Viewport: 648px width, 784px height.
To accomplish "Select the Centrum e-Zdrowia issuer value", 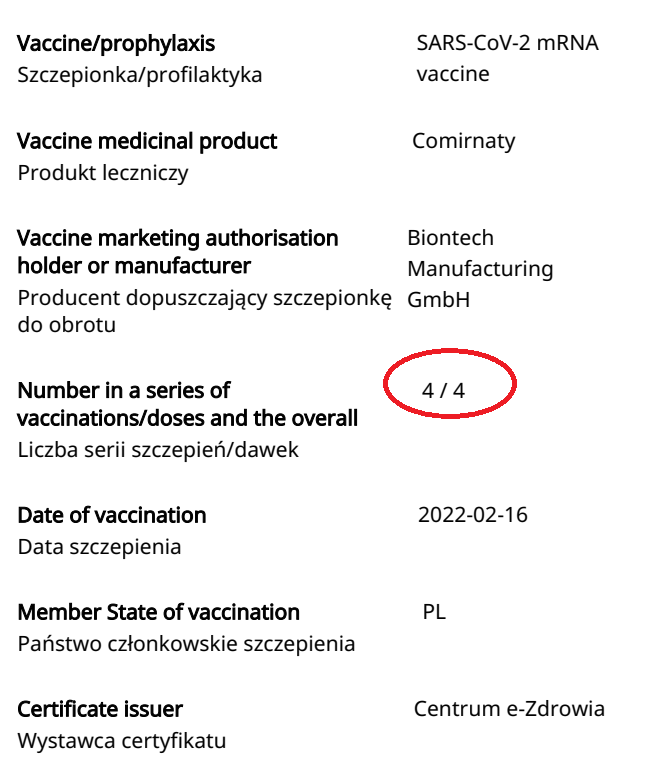I will point(509,709).
